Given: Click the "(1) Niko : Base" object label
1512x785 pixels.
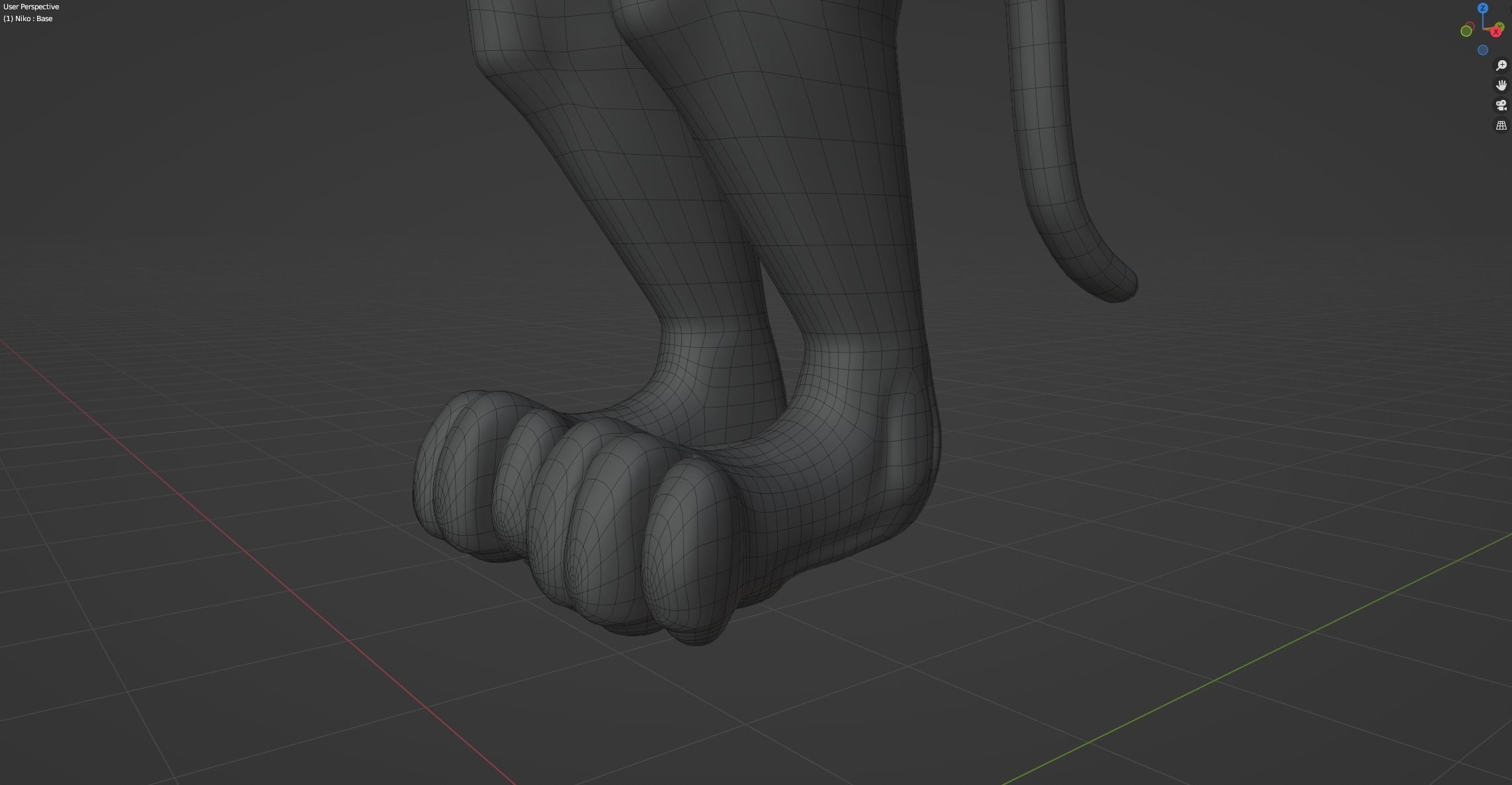Looking at the screenshot, I should [x=28, y=19].
